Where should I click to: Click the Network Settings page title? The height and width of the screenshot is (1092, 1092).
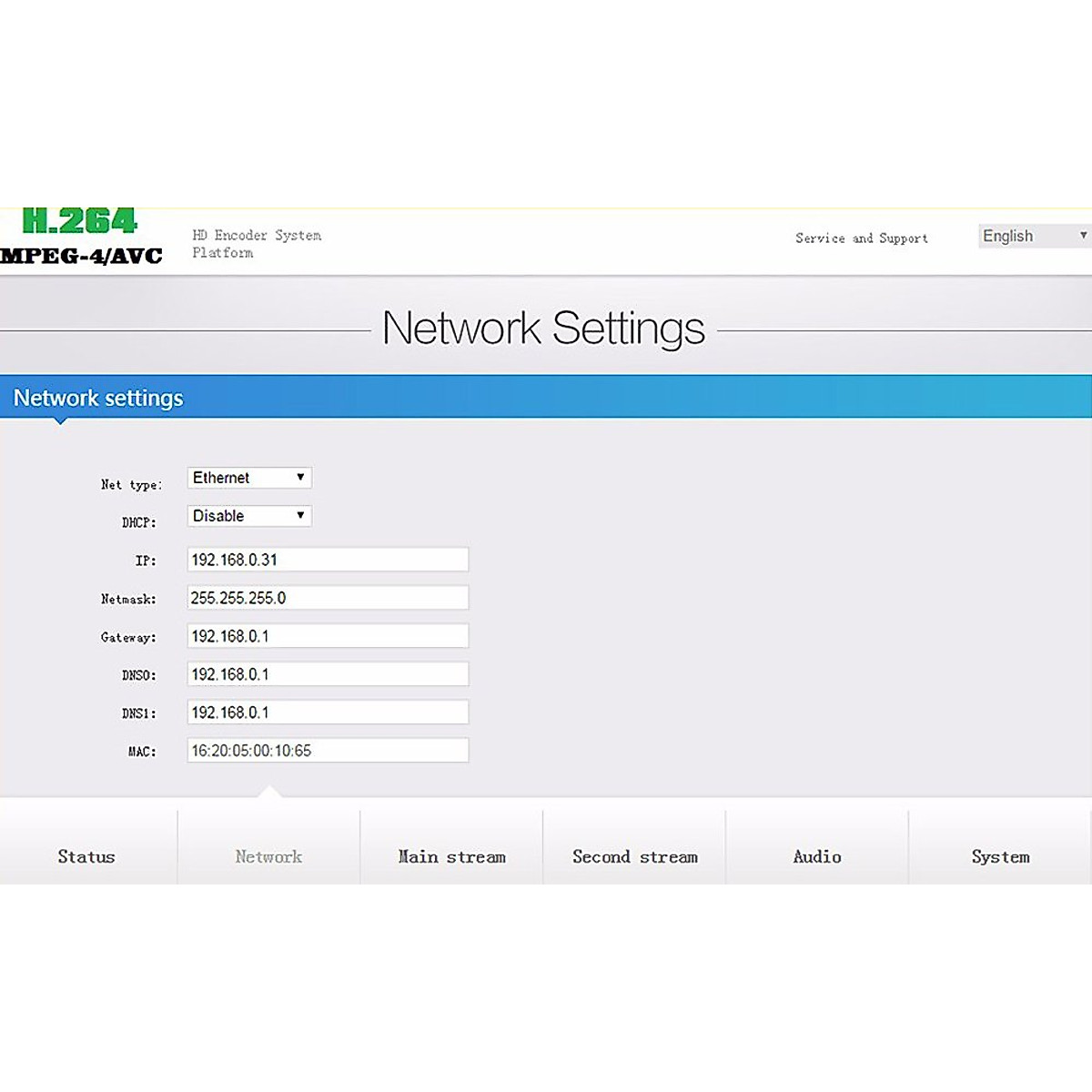[x=543, y=329]
